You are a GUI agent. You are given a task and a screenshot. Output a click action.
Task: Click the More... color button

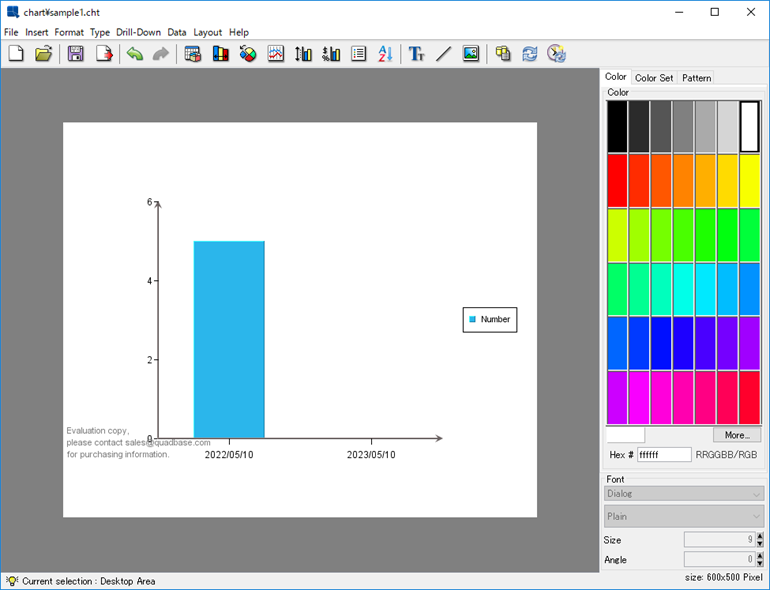point(737,435)
